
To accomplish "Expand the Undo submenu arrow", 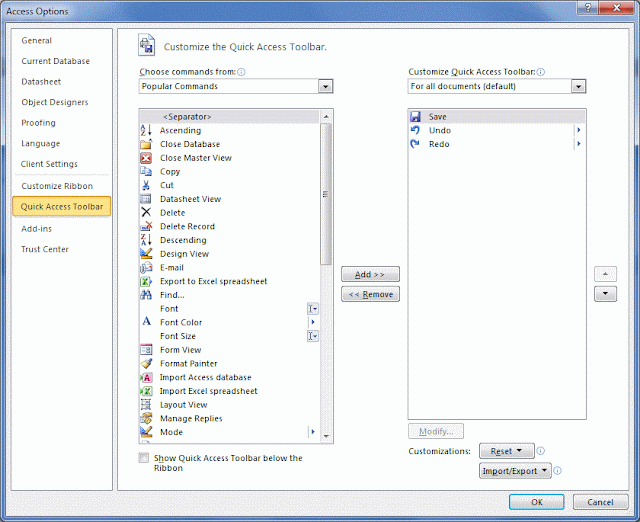I will click(578, 131).
